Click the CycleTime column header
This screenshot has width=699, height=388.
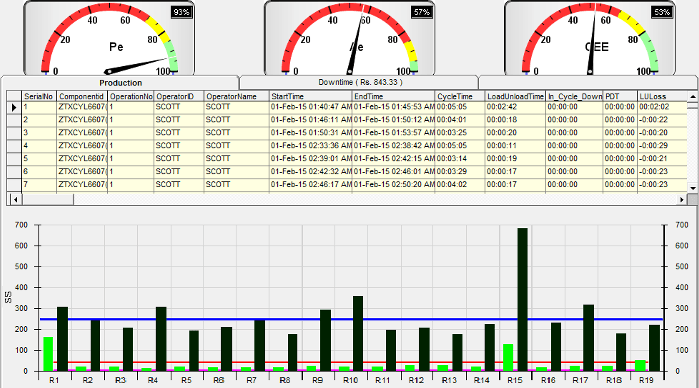pos(460,96)
